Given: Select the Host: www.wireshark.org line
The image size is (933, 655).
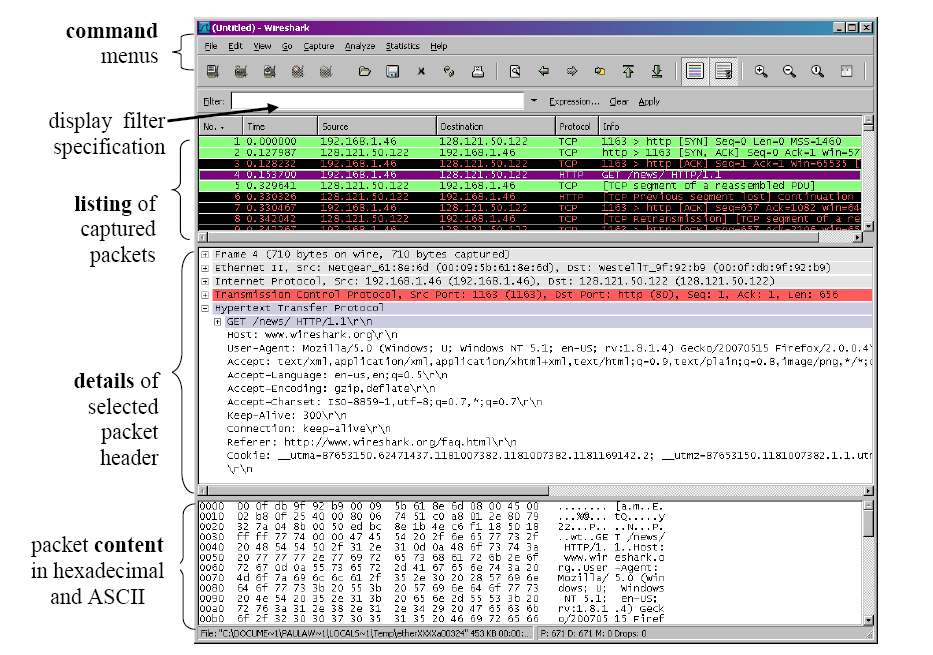Looking at the screenshot, I should pos(312,335).
